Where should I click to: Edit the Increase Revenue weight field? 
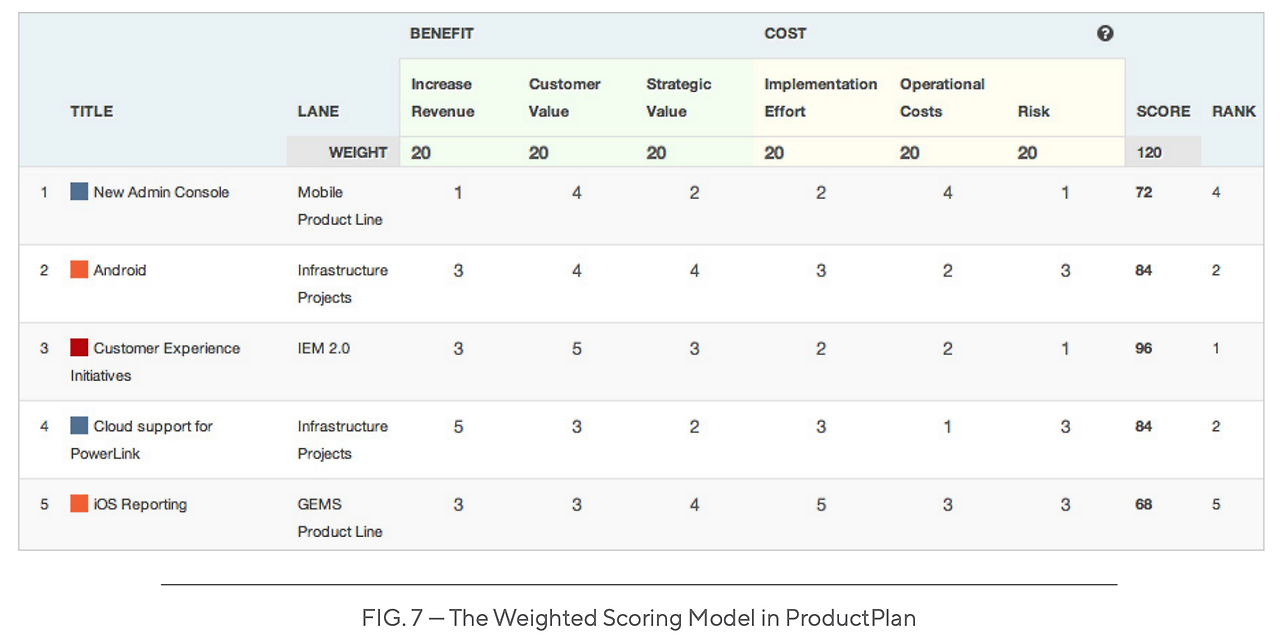(455, 153)
